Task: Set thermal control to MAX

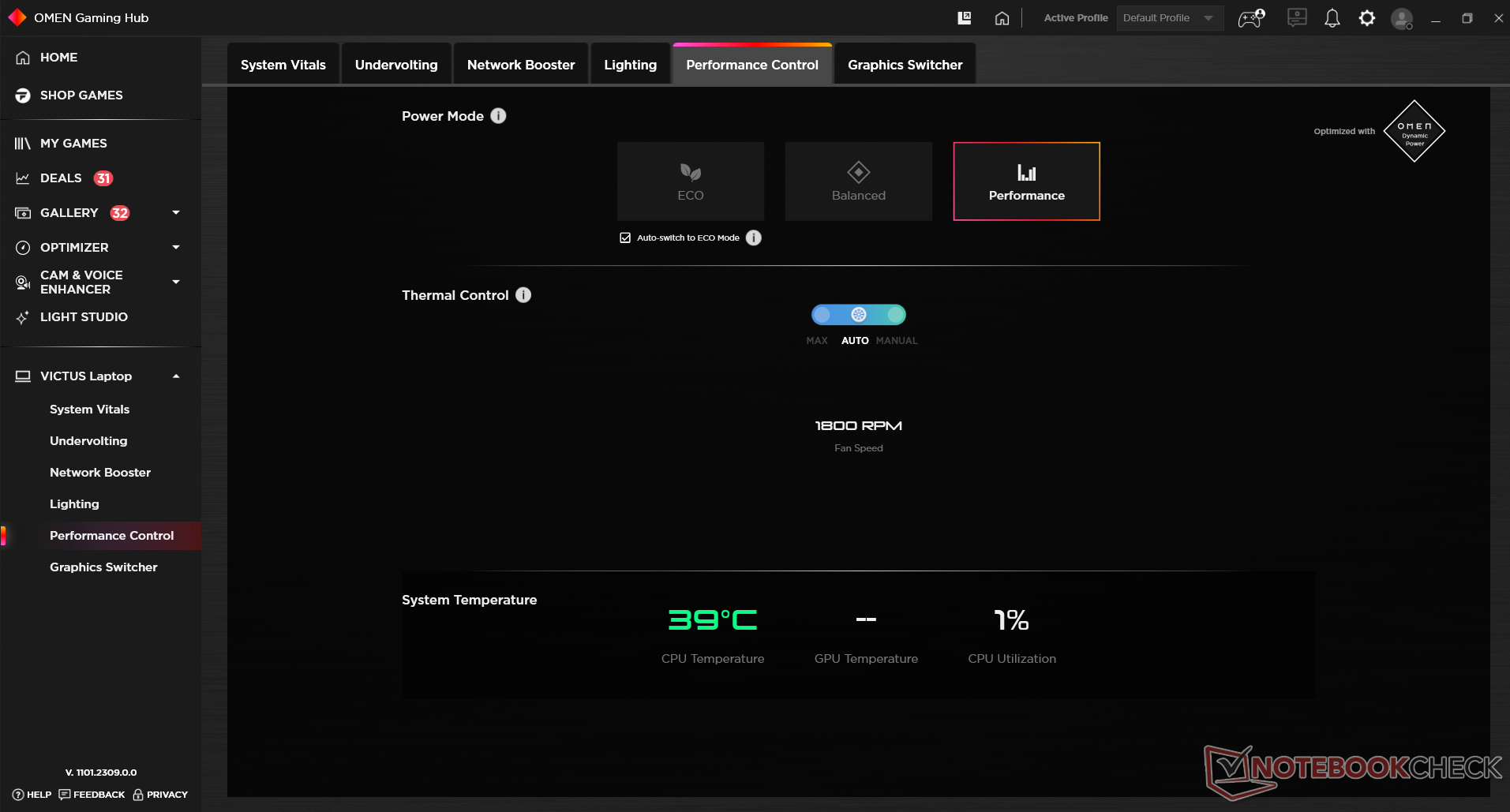Action: tap(822, 315)
